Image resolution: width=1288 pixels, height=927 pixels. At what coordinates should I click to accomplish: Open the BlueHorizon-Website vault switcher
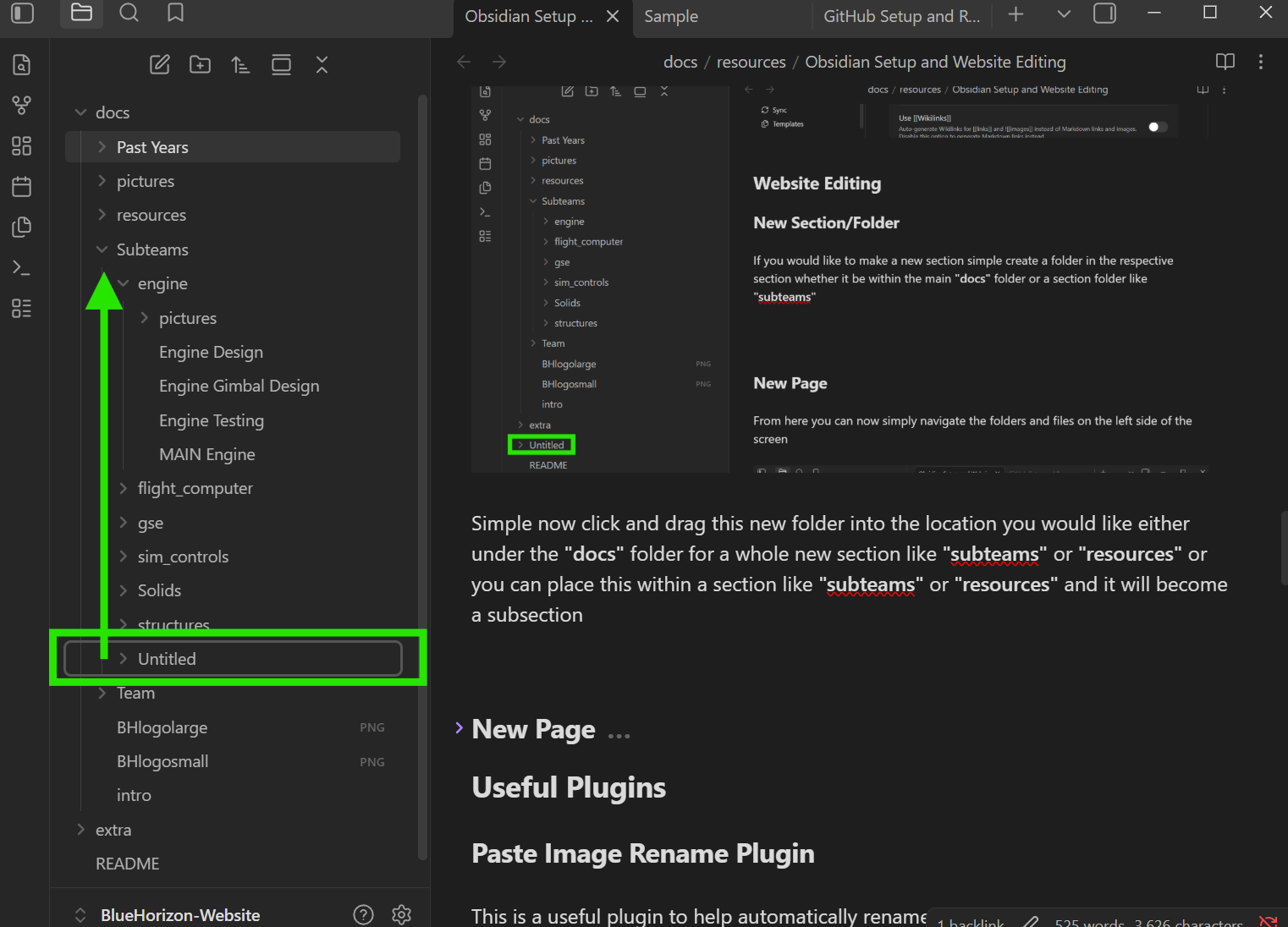coord(179,915)
